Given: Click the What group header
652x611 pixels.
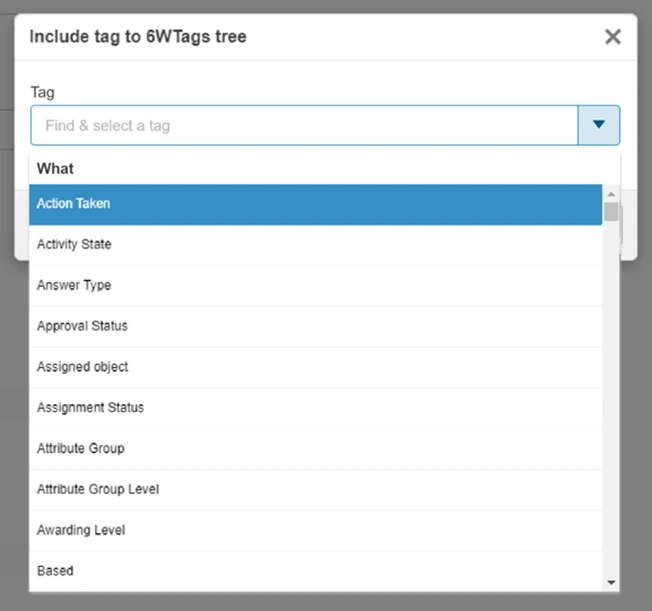Looking at the screenshot, I should 56,169.
